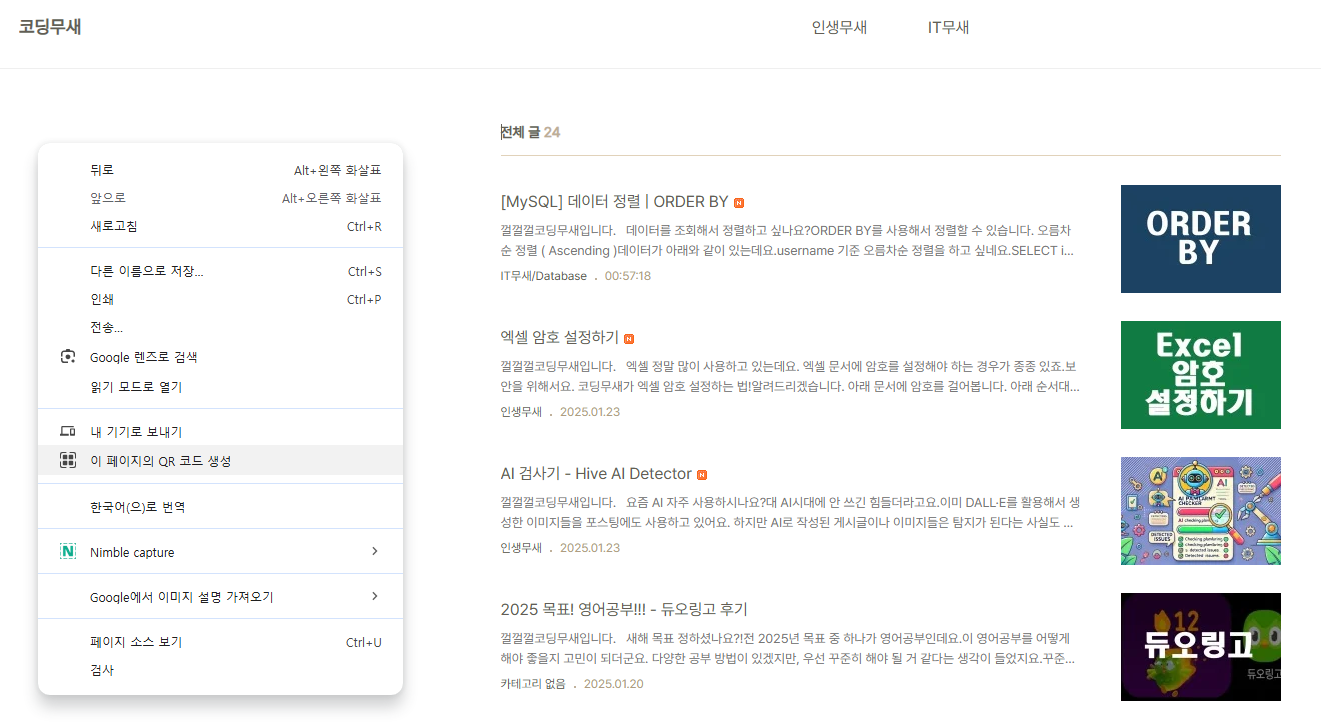The height and width of the screenshot is (727, 1321).
Task: Select 뒤로 in the context menu
Action: [x=220, y=170]
